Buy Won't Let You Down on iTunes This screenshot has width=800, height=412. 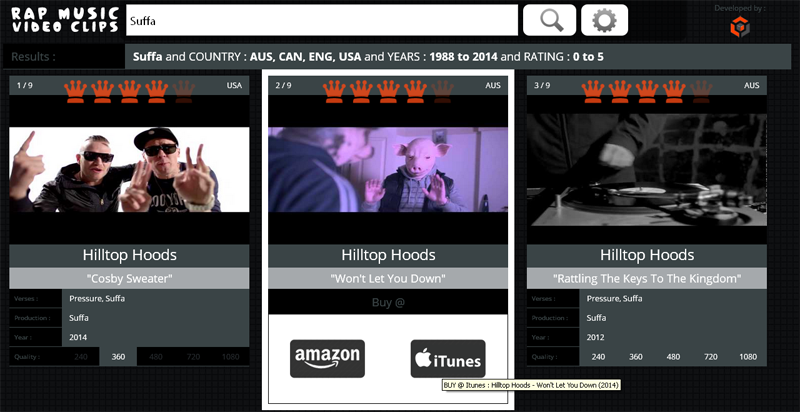click(448, 359)
